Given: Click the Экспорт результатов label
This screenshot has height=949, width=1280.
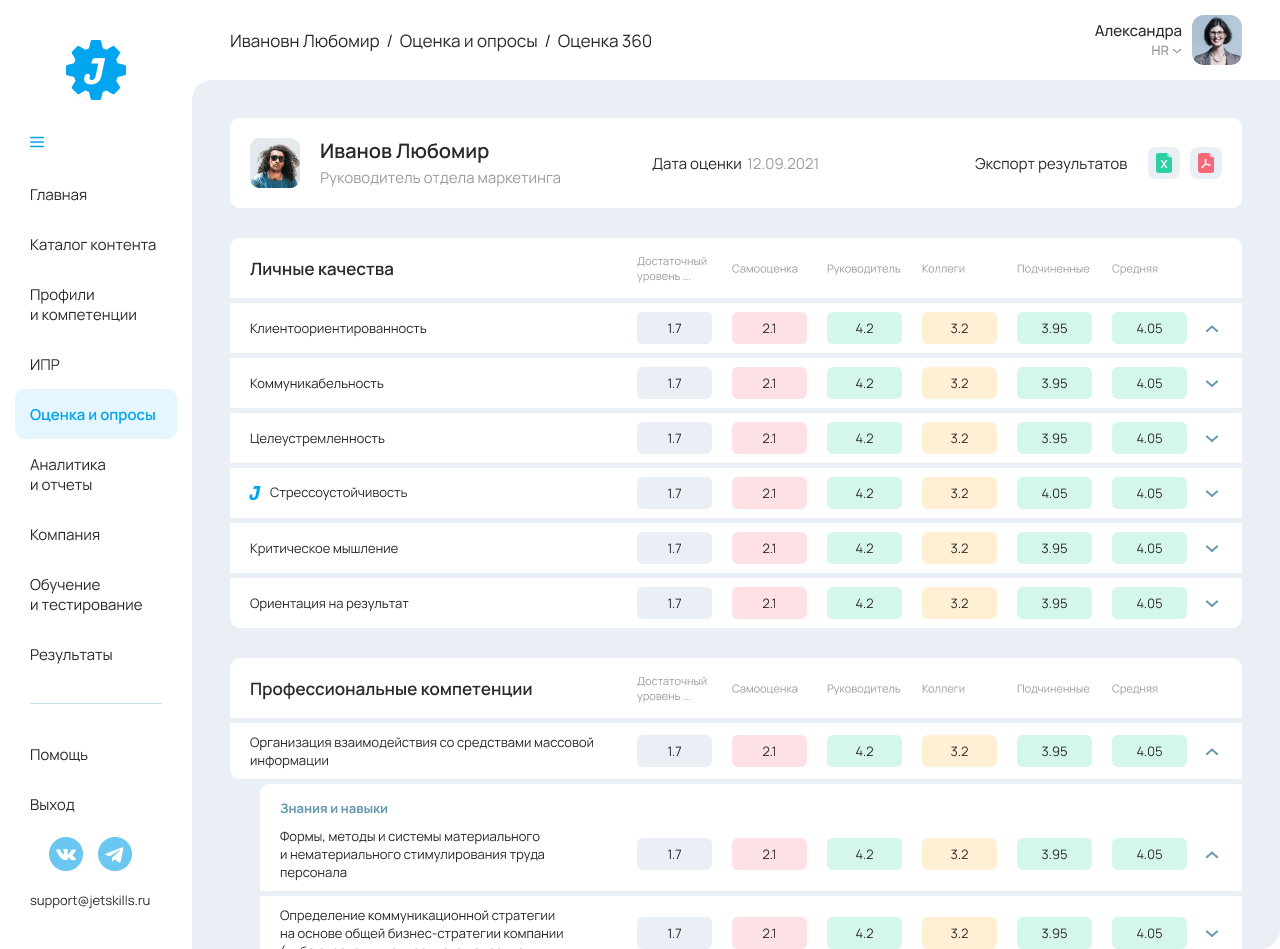Looking at the screenshot, I should [1051, 163].
